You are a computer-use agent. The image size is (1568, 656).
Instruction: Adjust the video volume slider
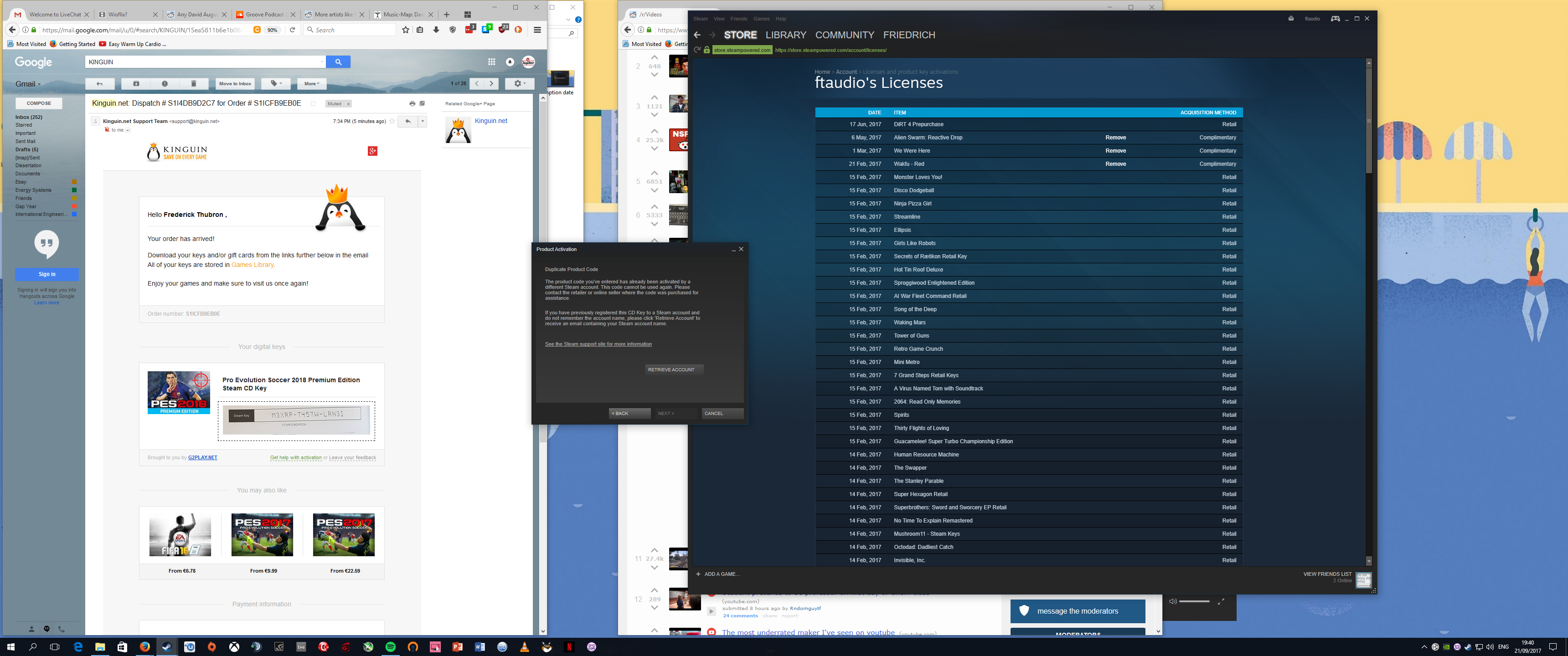(x=1194, y=602)
